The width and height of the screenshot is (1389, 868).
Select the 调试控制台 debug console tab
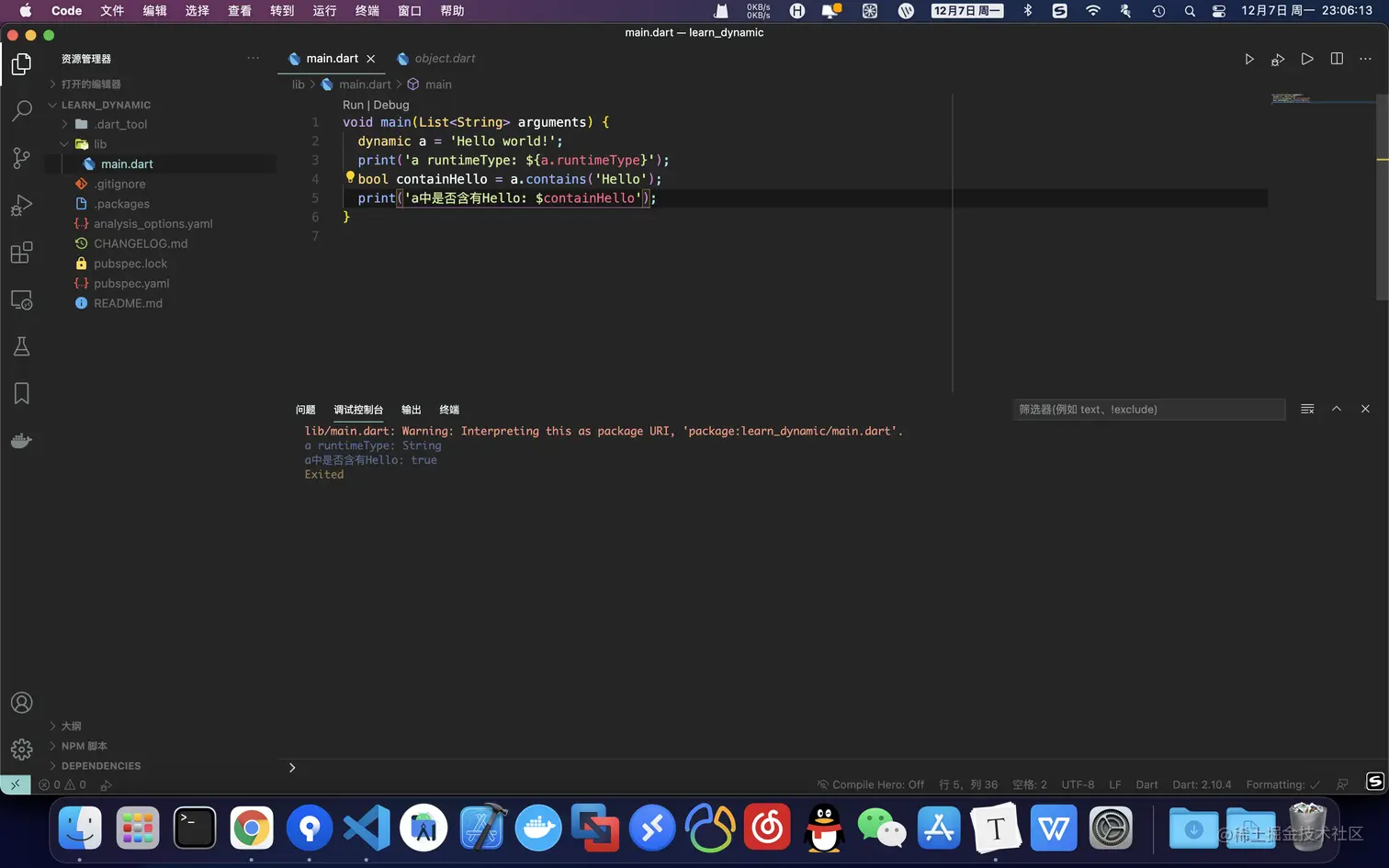[358, 410]
